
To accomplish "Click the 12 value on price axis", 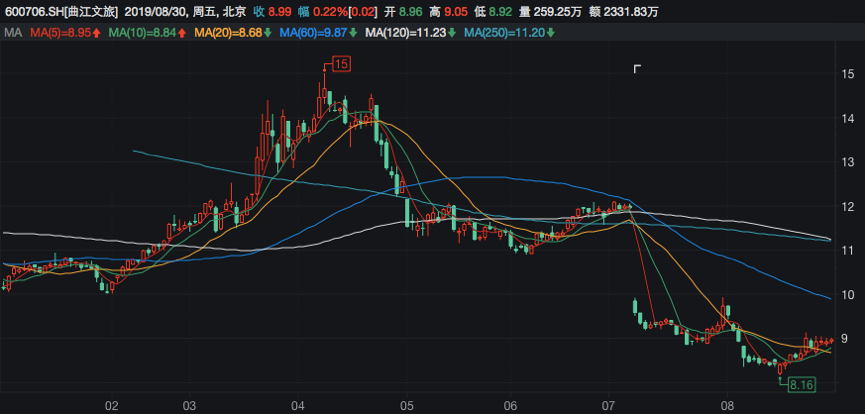I will click(846, 206).
